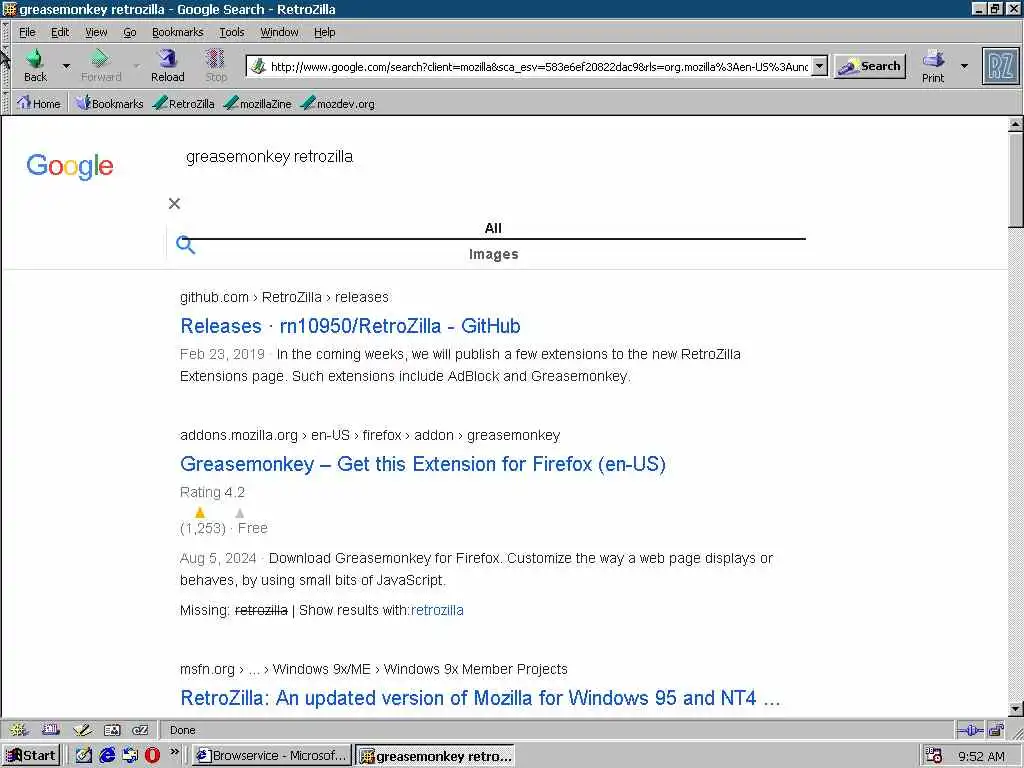The image size is (1024, 768).
Task: Open the Window menu
Action: (x=280, y=32)
